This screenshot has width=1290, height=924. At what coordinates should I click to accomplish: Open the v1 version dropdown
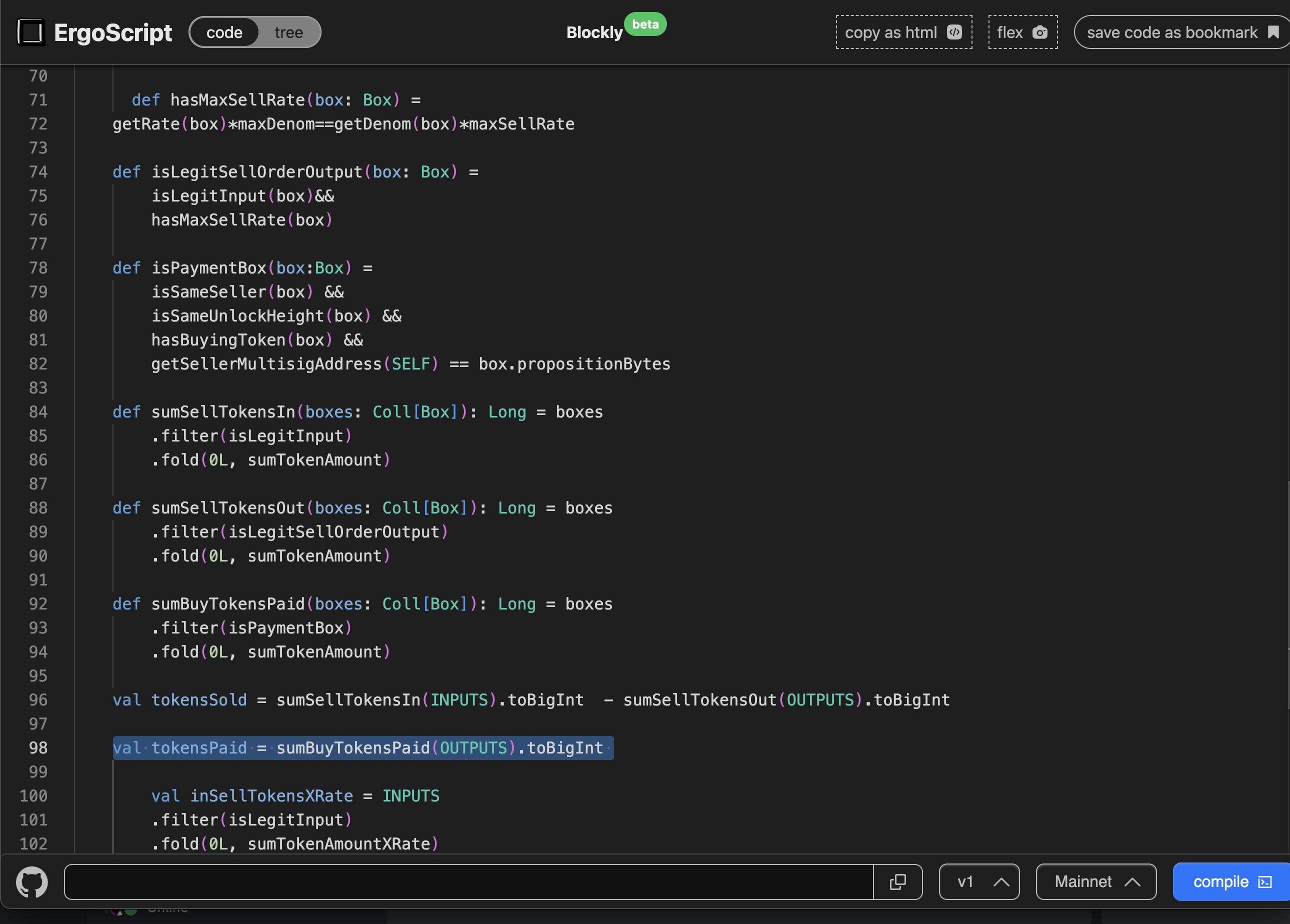(979, 882)
